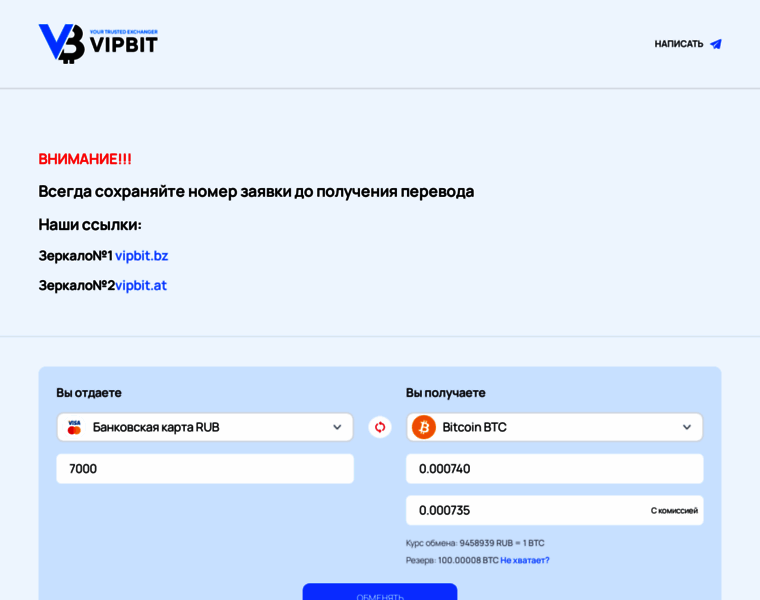
Task: Open the Банковская карта RUB dropdown
Action: (205, 427)
